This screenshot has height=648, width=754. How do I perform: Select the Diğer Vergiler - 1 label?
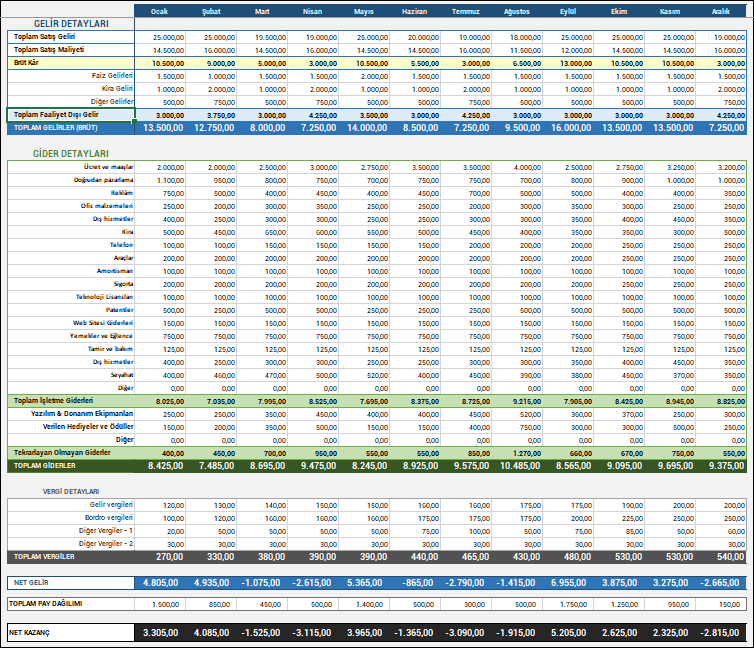(x=106, y=530)
